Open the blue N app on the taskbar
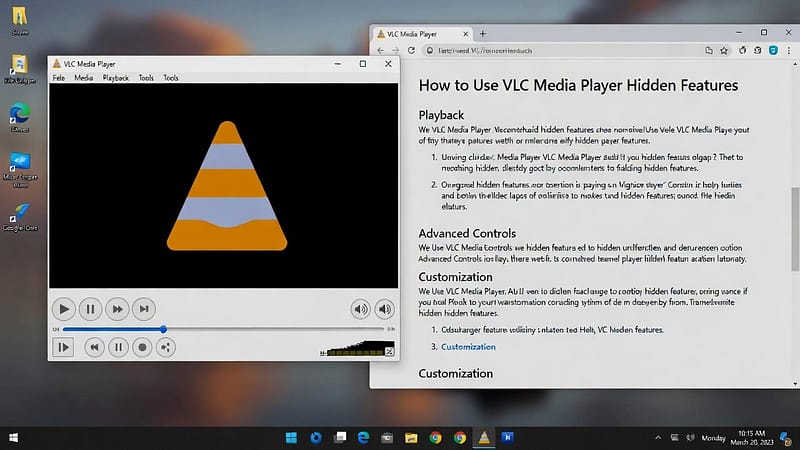Image resolution: width=800 pixels, height=450 pixels. point(507,437)
